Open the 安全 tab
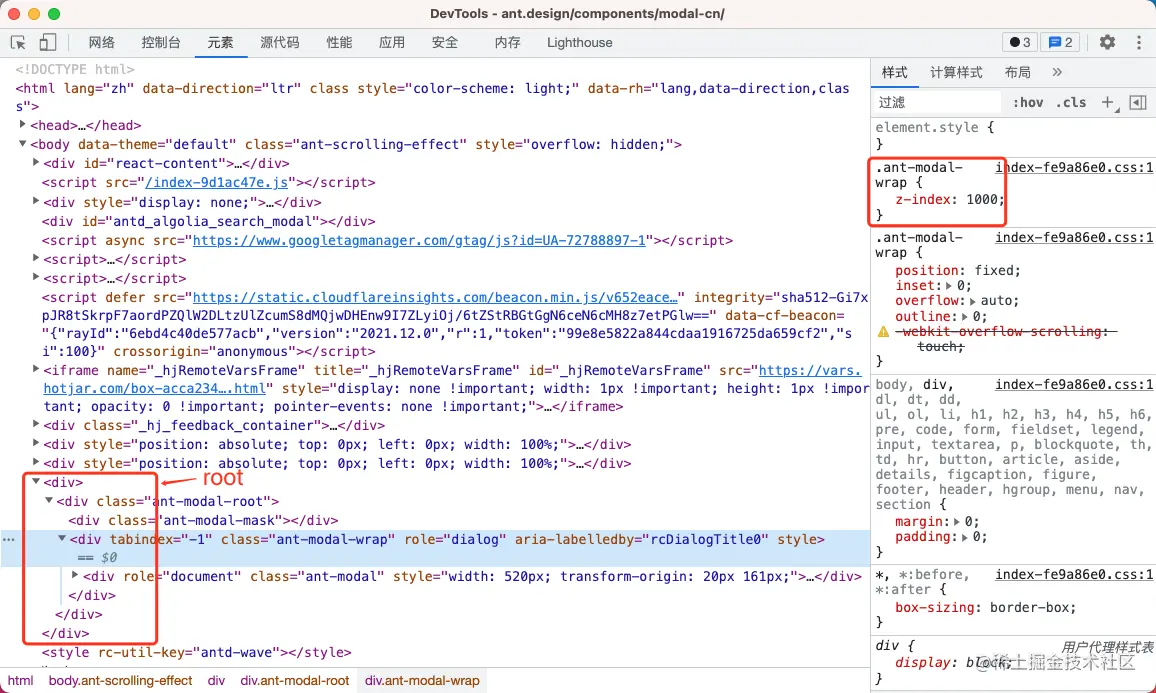The width and height of the screenshot is (1156, 693). point(445,43)
